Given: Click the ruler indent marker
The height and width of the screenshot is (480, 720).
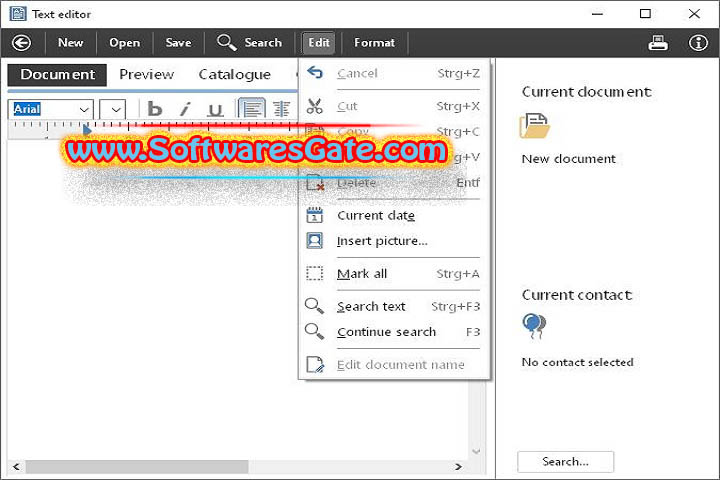Looking at the screenshot, I should tap(87, 130).
